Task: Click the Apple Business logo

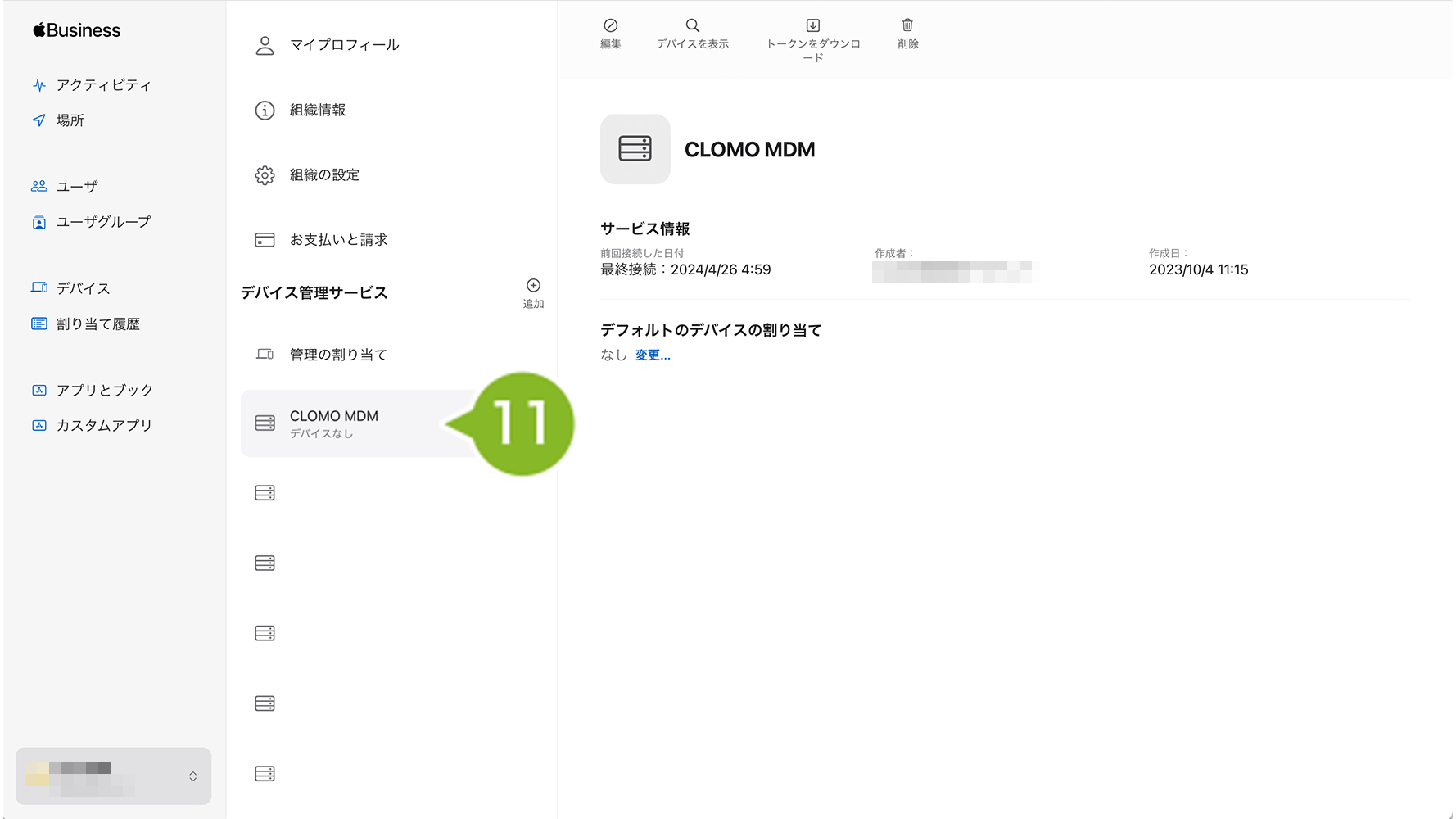Action: pyautogui.click(x=77, y=30)
